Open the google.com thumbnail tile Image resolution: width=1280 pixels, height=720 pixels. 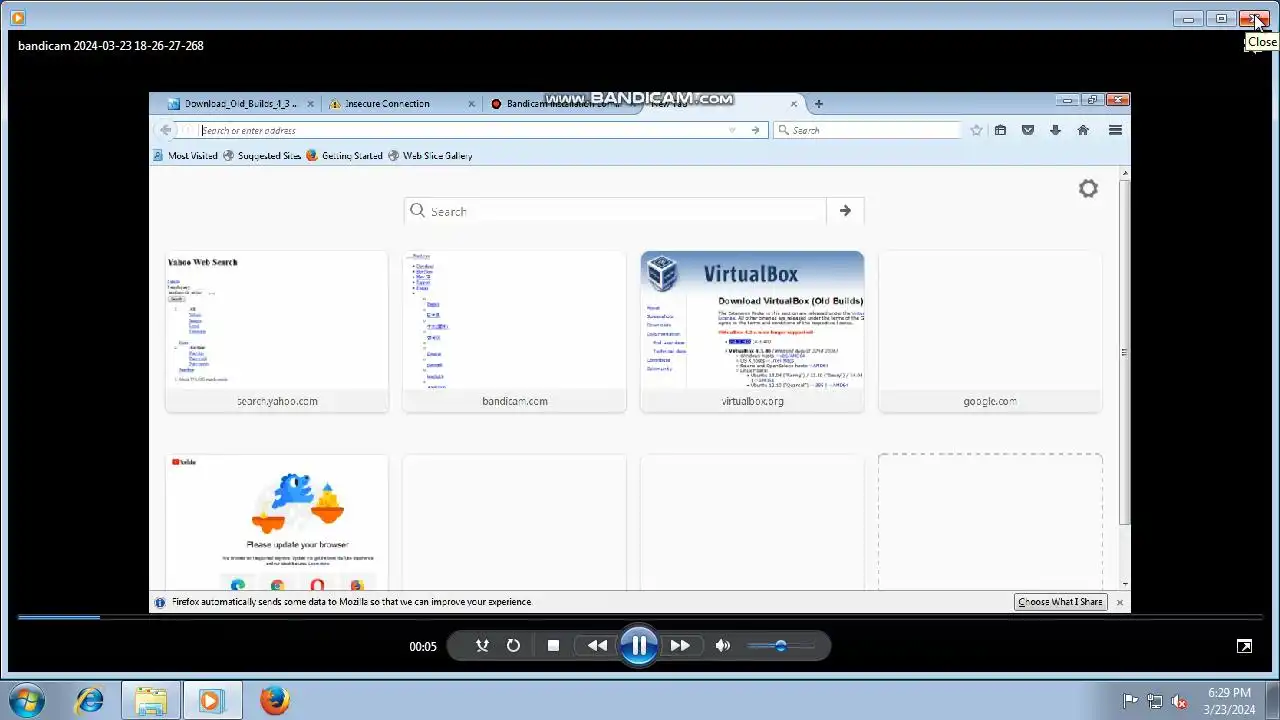[990, 331]
